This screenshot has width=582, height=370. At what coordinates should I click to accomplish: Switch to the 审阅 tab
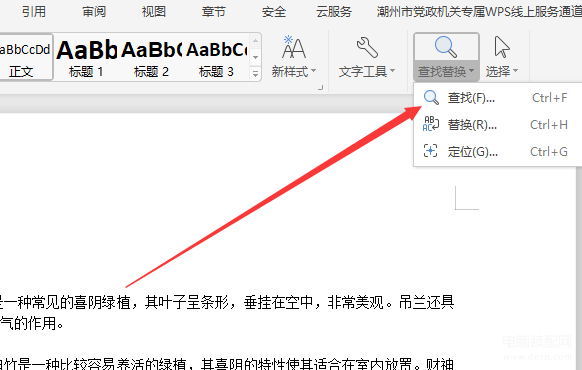tap(94, 12)
